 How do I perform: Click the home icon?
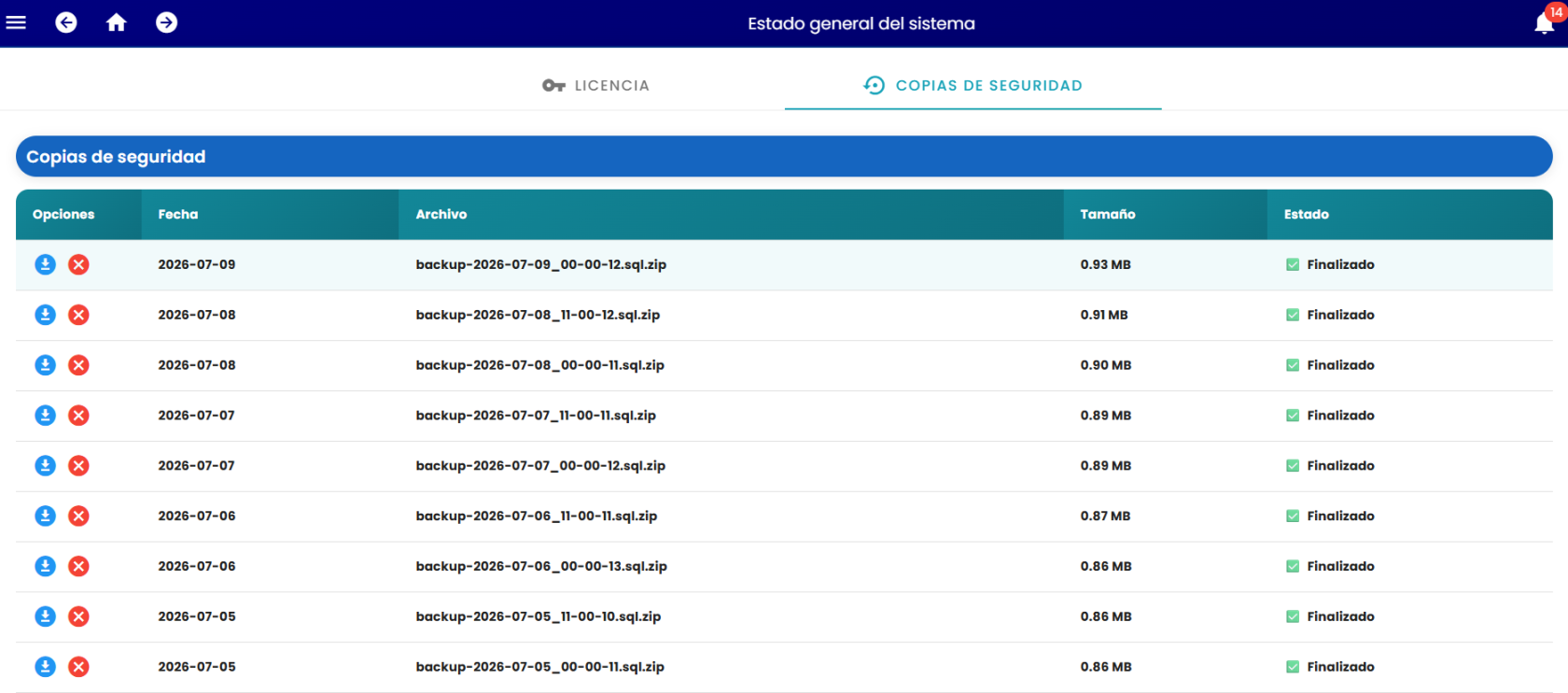(116, 22)
